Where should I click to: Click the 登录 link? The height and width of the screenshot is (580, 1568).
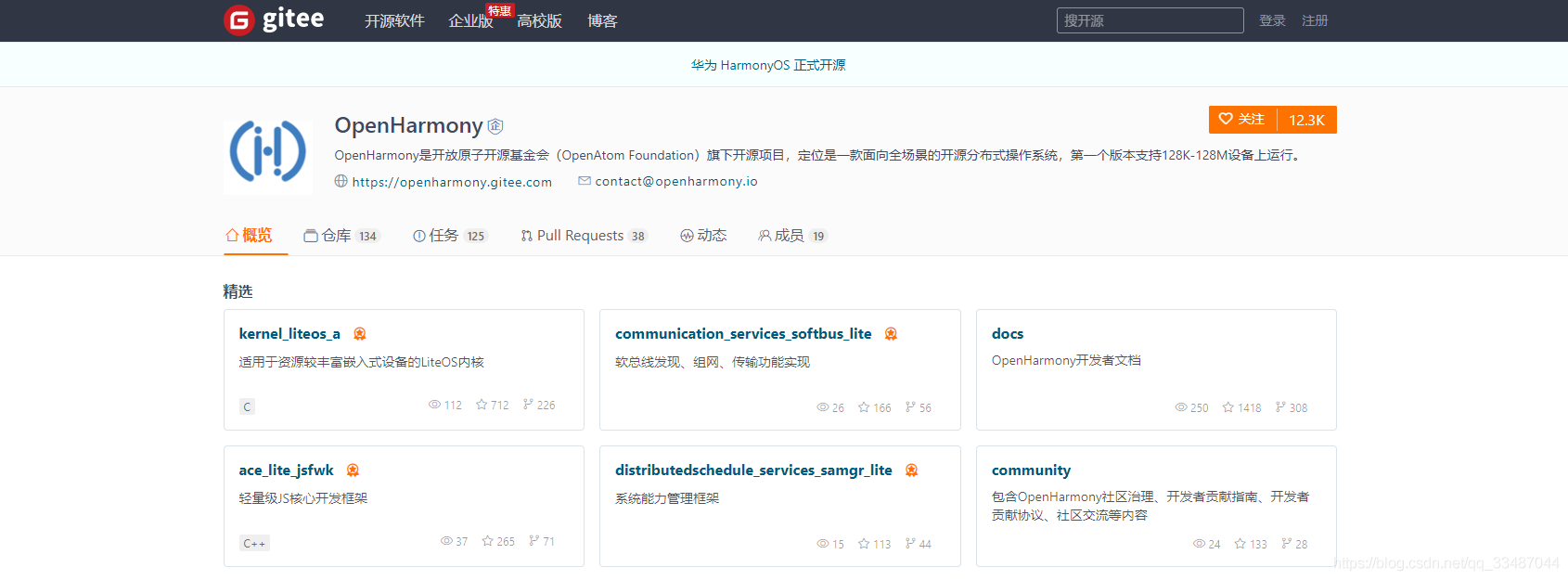1272,20
